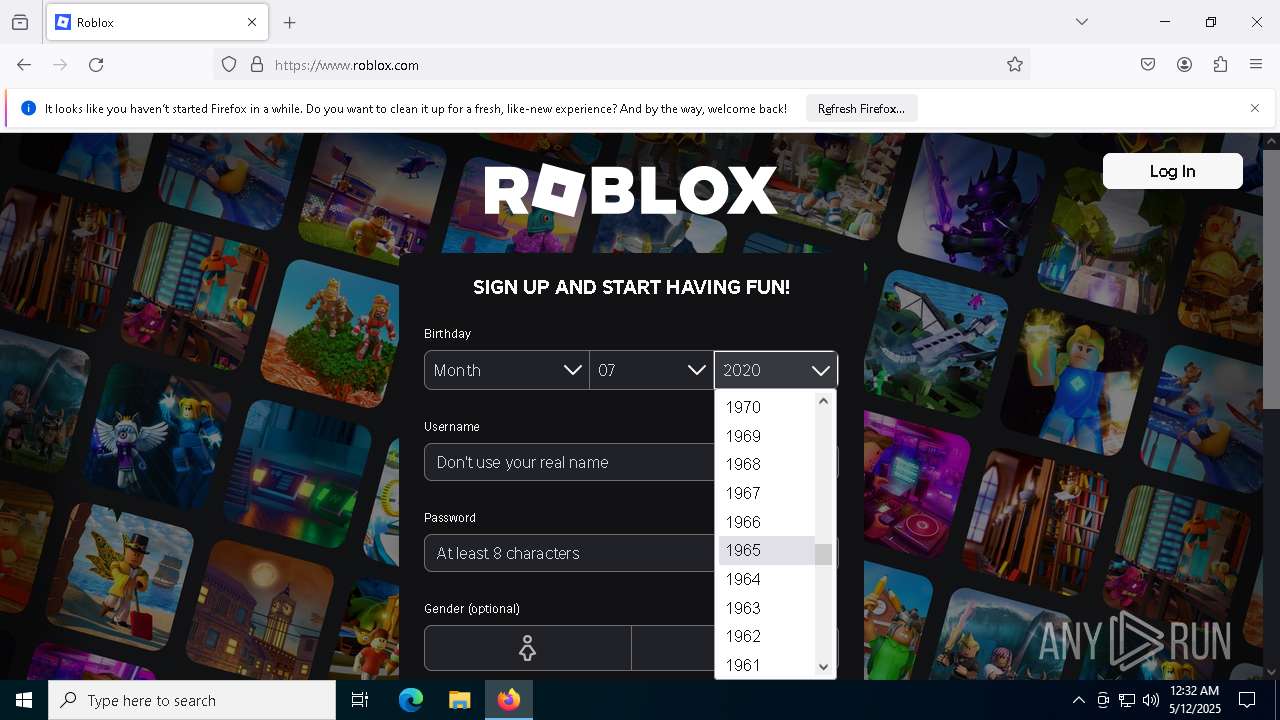Click the Firefox back arrow
Screen dimensions: 1280x720
(24, 64)
